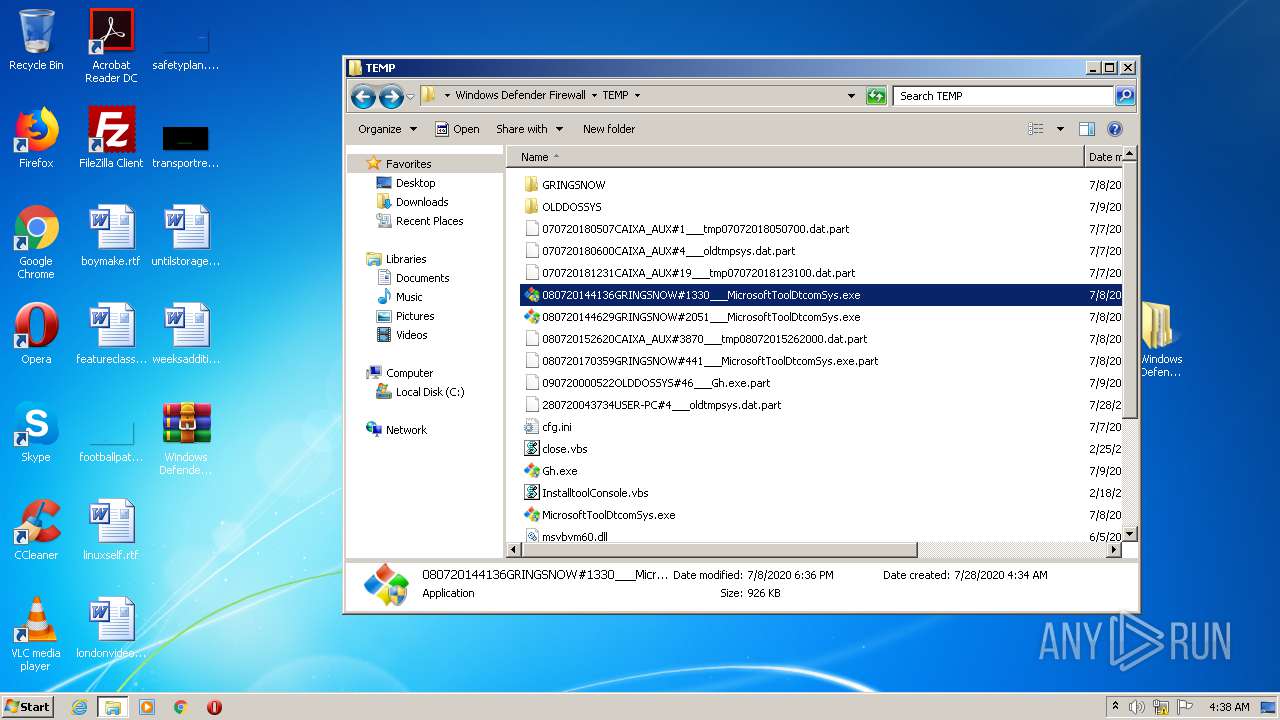The width and height of the screenshot is (1280, 720).
Task: Click the New folder button
Action: click(x=609, y=129)
